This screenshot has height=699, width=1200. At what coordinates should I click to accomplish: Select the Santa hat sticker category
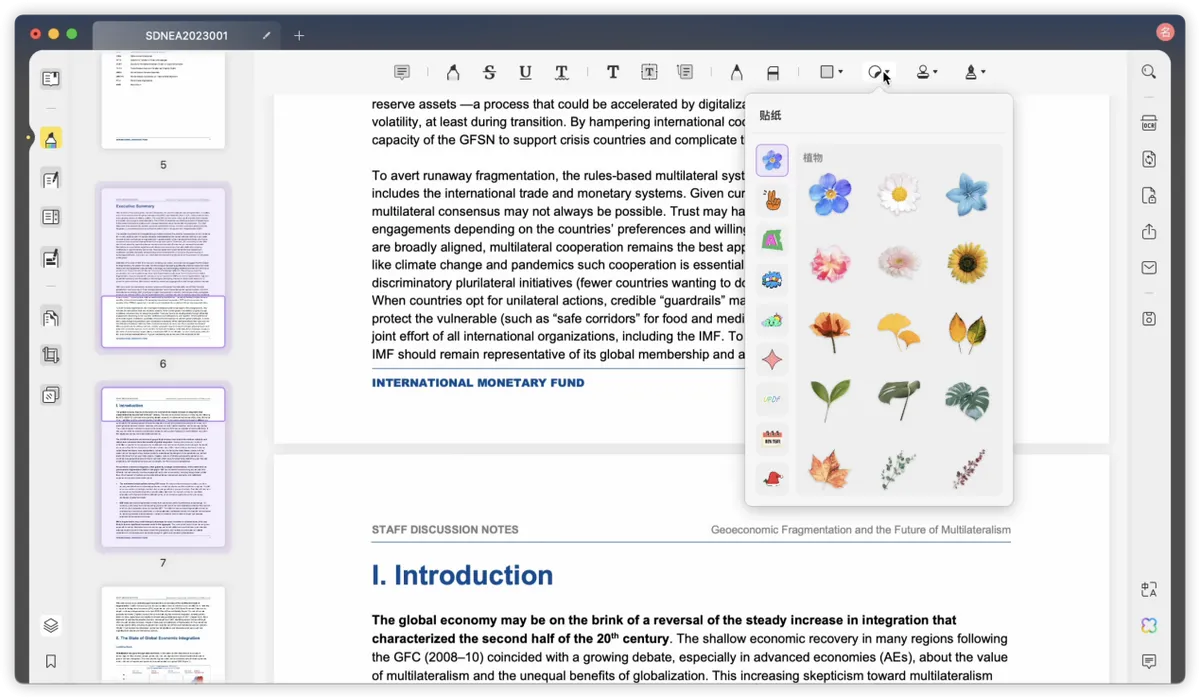point(772,479)
